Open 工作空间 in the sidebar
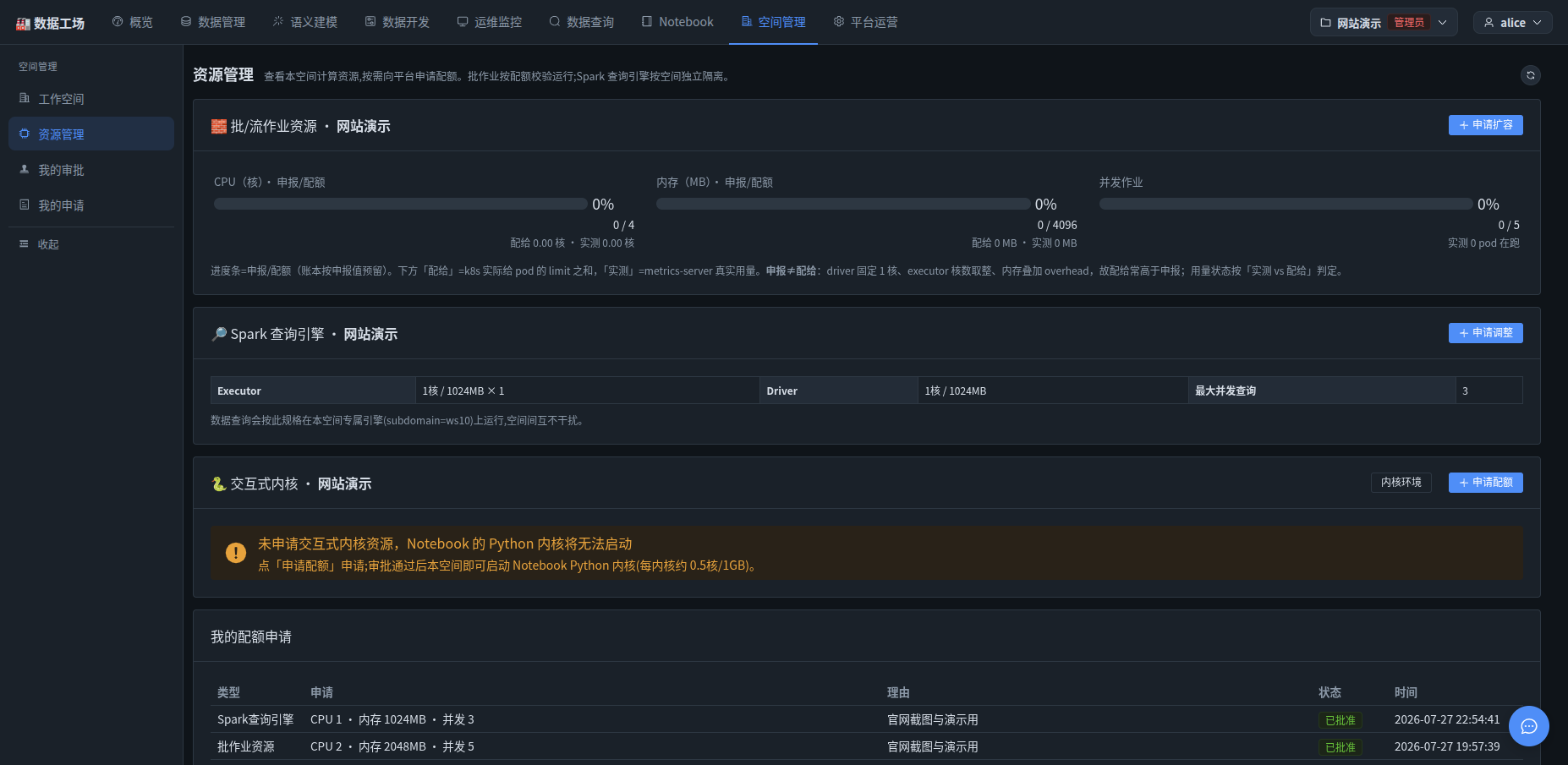This screenshot has width=1568, height=765. [91, 99]
